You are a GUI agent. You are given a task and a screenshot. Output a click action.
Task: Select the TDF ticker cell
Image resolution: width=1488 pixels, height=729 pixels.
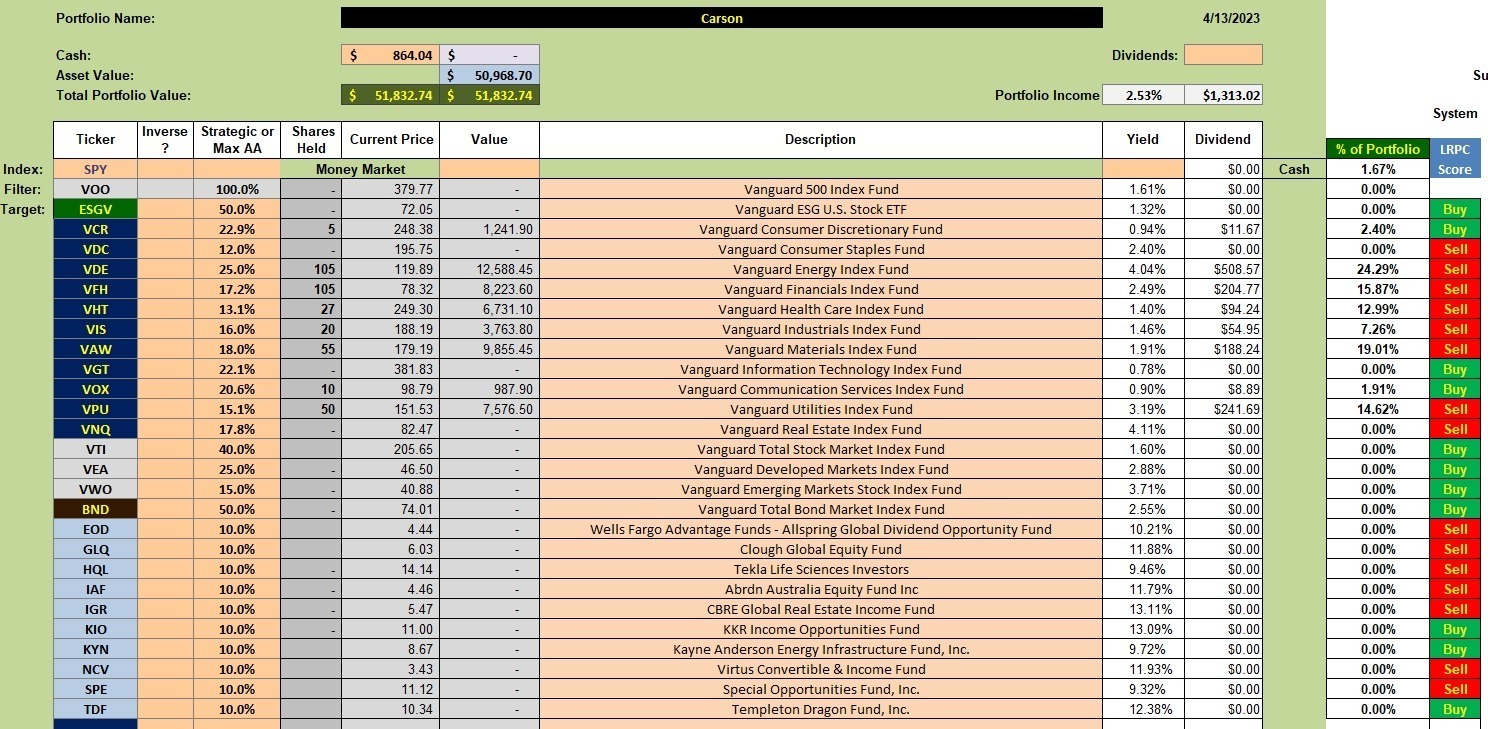[x=95, y=709]
